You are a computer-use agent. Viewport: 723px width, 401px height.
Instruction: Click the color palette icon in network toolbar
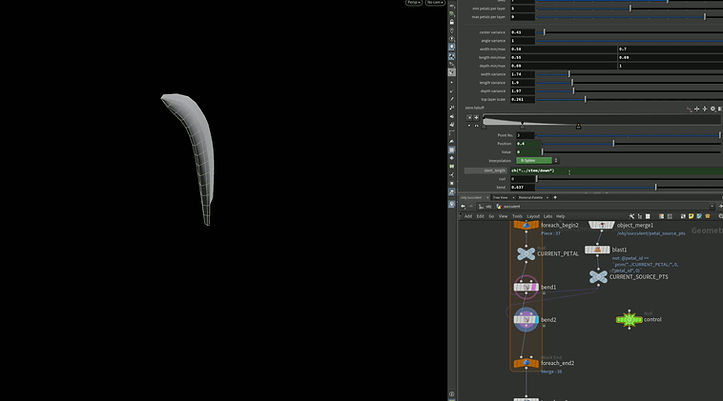(x=661, y=216)
